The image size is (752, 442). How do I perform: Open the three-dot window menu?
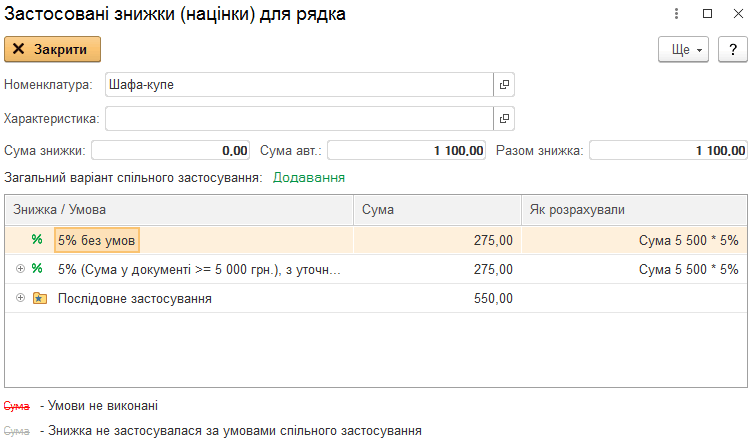tap(676, 13)
